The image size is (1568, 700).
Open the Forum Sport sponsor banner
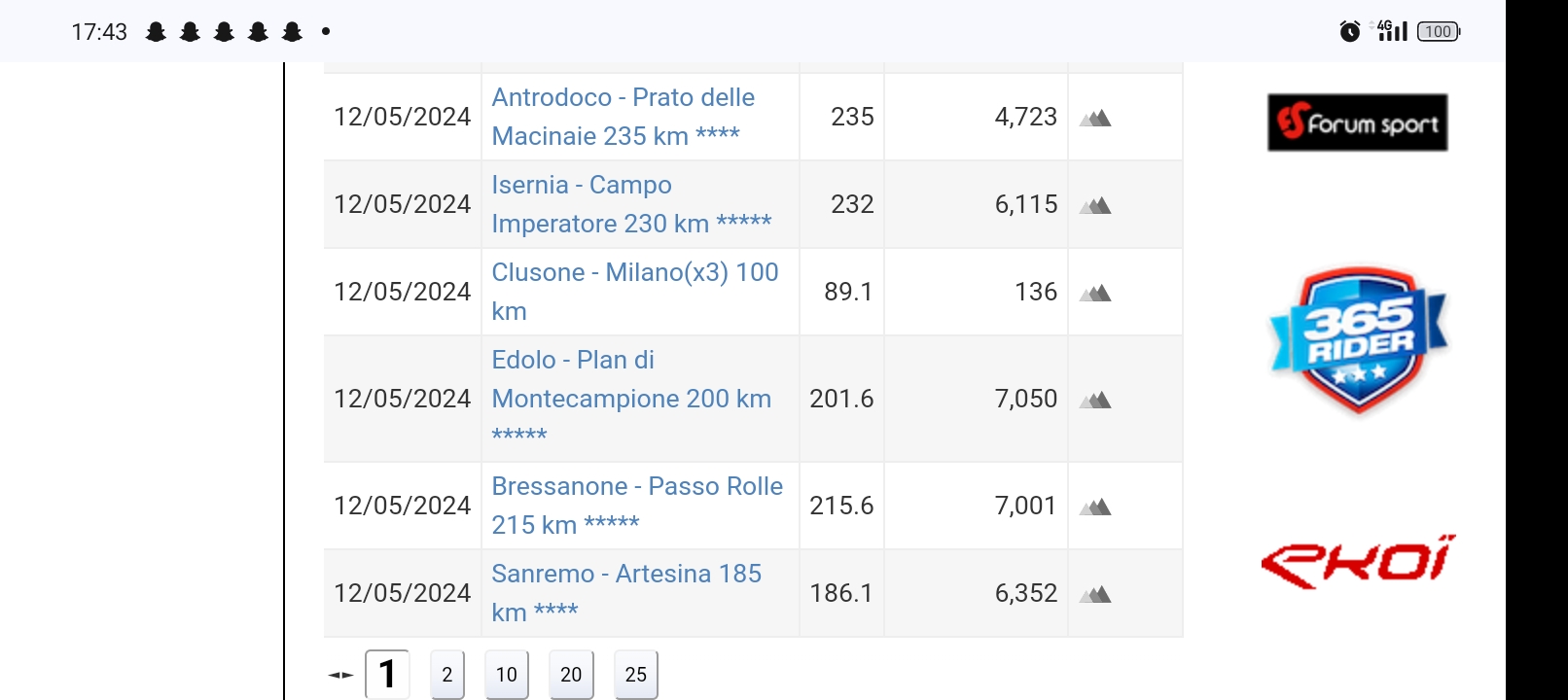1358,122
